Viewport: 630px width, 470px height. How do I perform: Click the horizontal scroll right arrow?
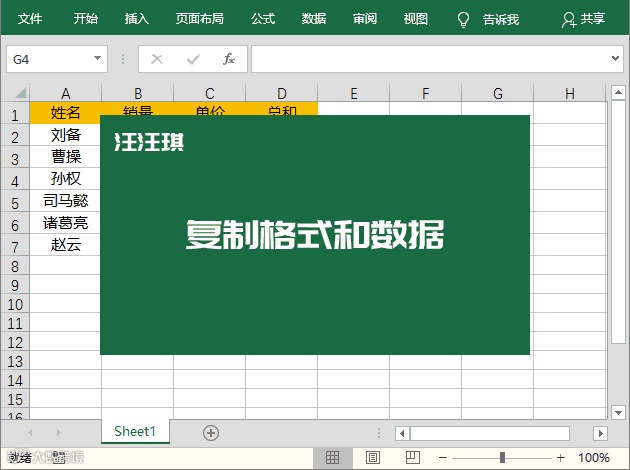tap(600, 433)
